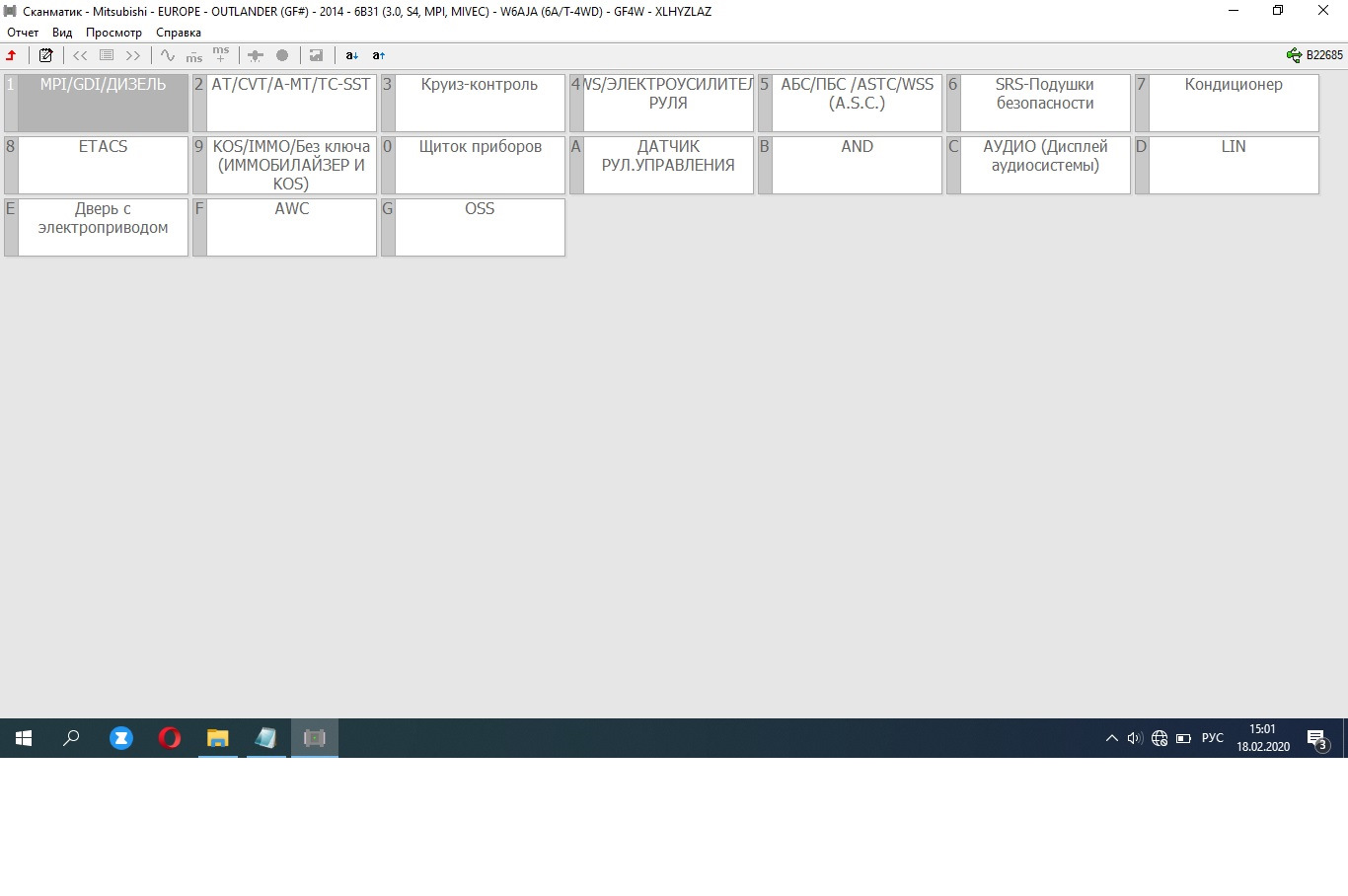Click the save image toolbar icon
Screen dimensions: 1348x896
(x=316, y=55)
